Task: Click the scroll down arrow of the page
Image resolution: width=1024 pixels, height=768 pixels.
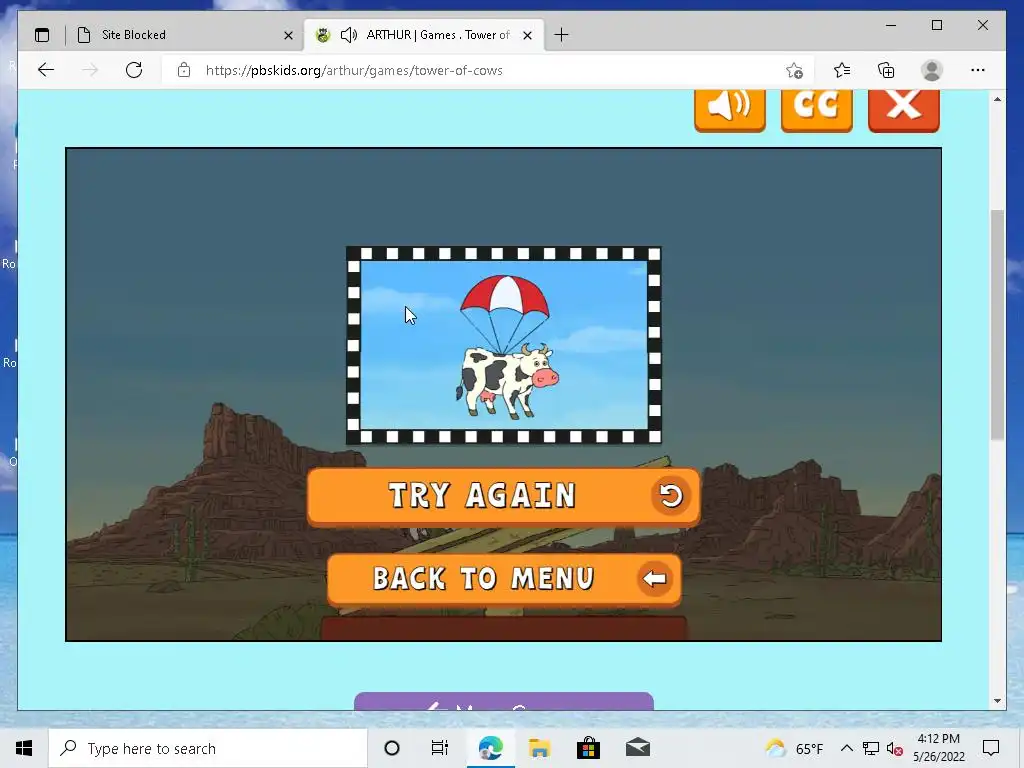Action: 997,701
